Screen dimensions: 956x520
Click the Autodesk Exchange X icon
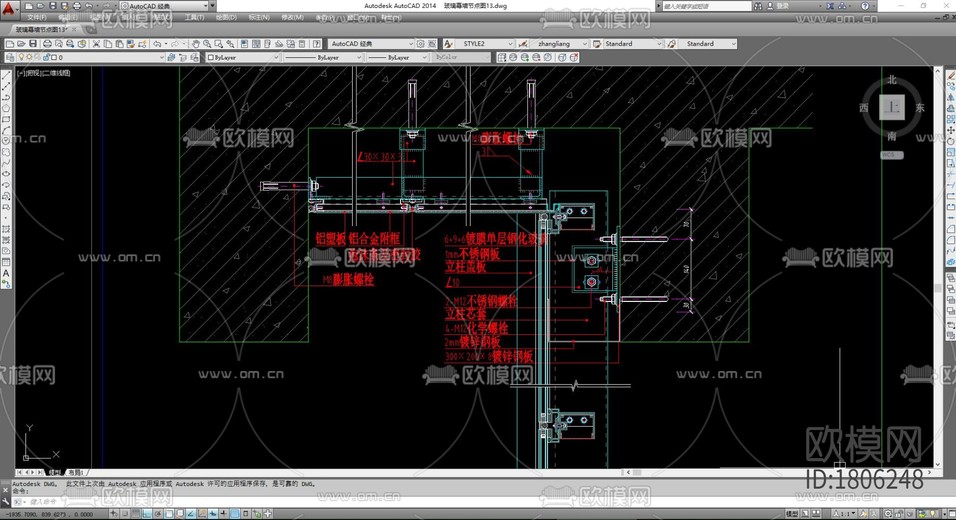coord(830,6)
